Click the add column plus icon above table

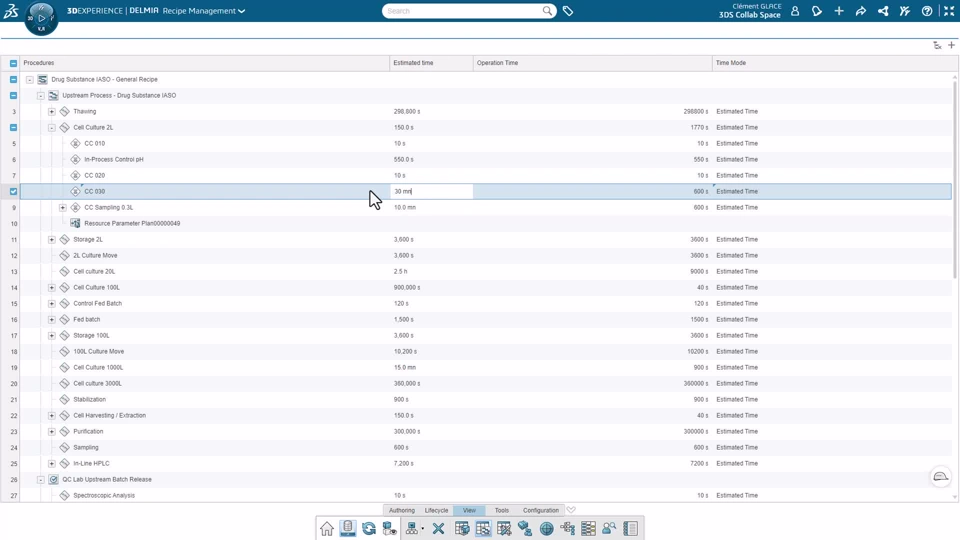point(951,45)
